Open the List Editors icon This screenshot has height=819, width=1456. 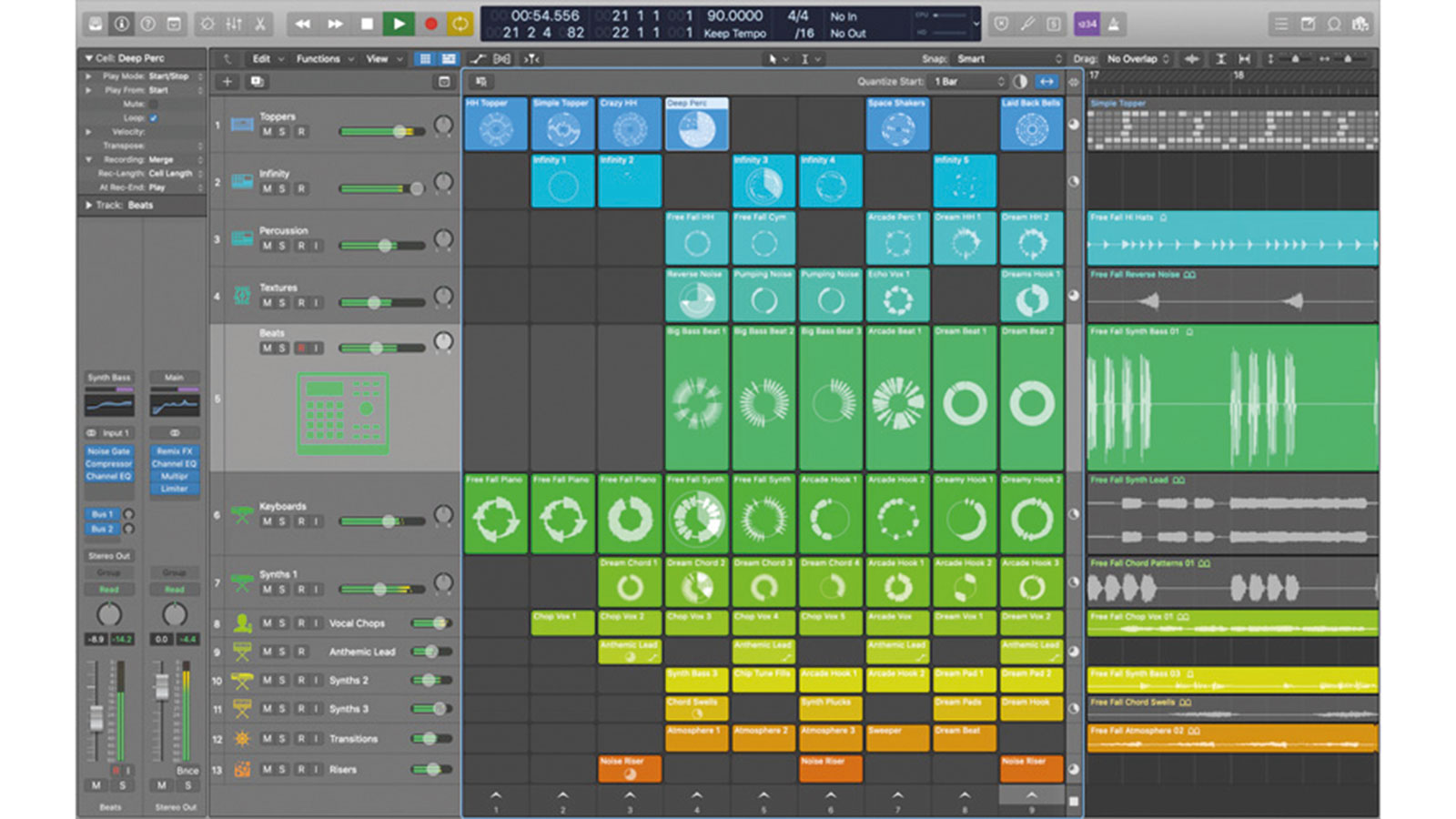(1281, 25)
